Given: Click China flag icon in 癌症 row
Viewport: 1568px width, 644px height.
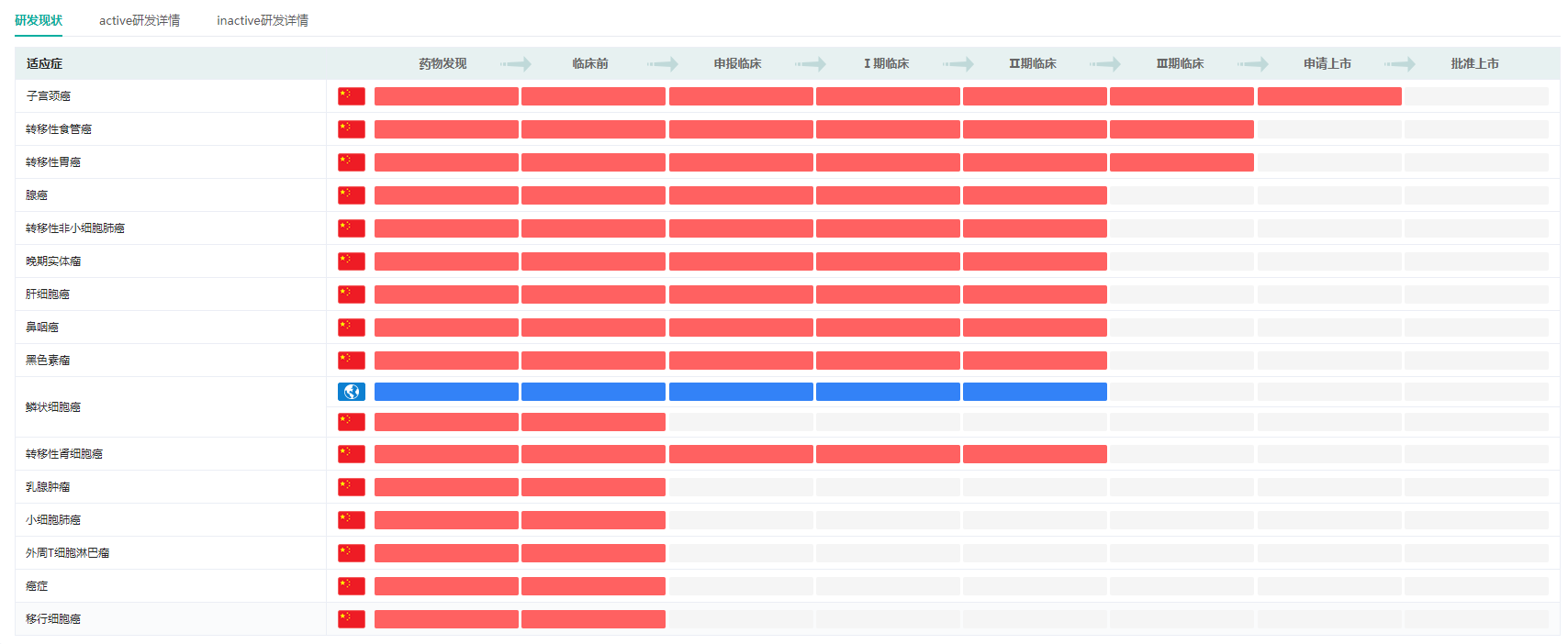Looking at the screenshot, I should (352, 586).
